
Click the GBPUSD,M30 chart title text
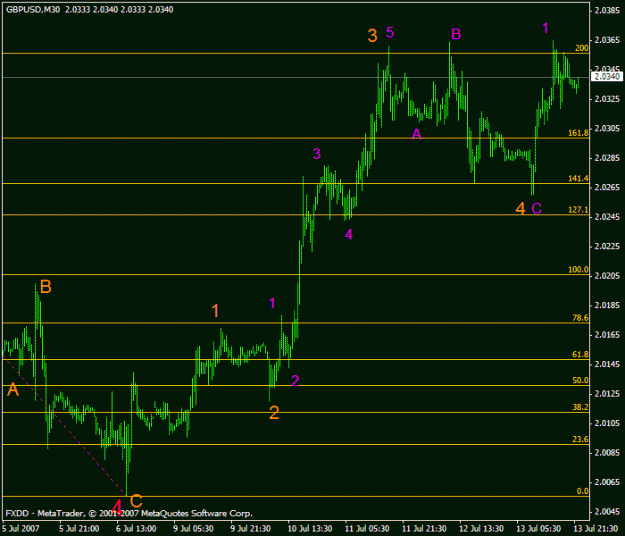[x=33, y=10]
